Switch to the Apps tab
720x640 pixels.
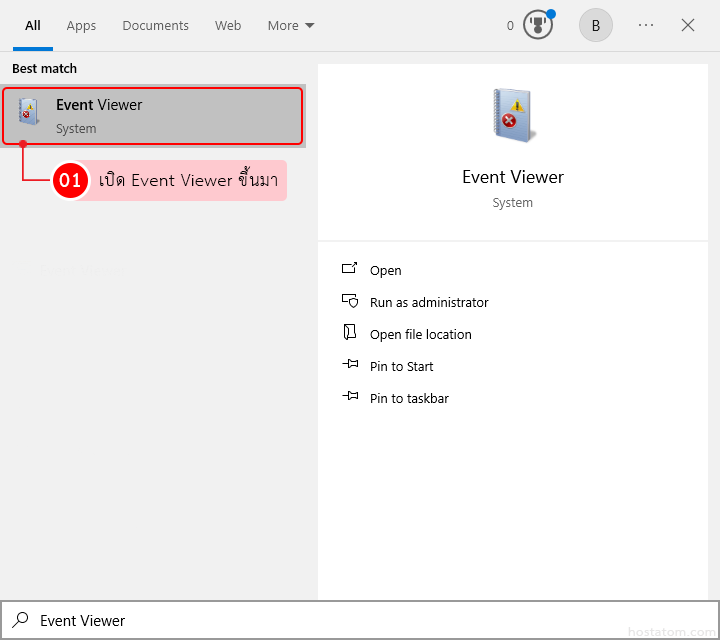point(81,26)
